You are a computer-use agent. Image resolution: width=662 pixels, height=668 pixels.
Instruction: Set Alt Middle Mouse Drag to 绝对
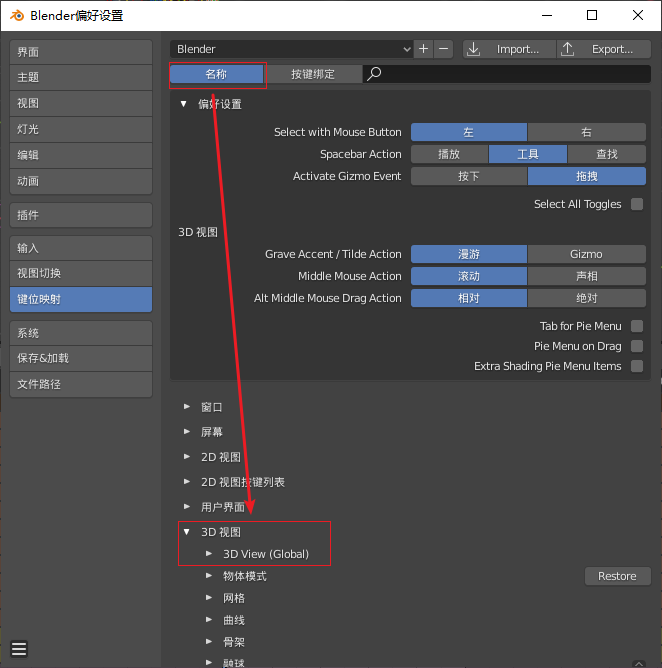click(587, 298)
